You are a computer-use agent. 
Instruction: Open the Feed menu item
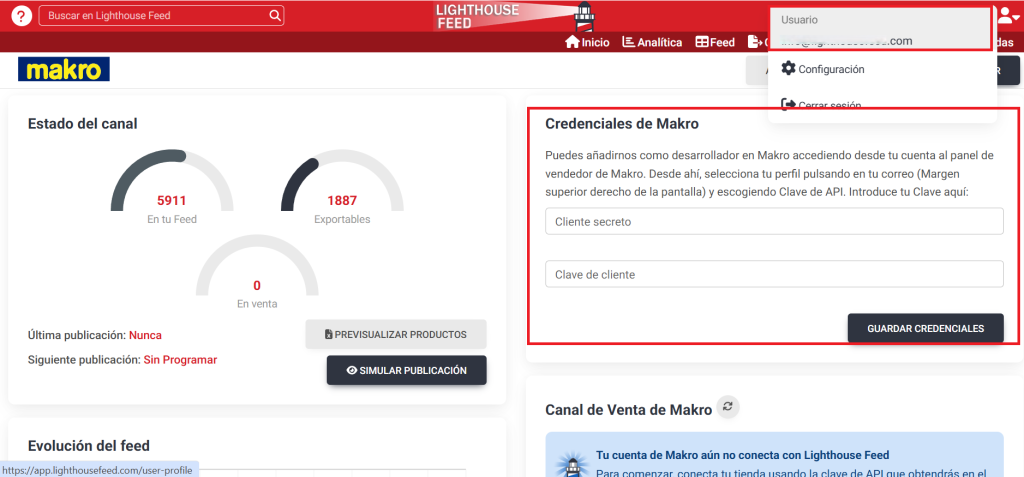[x=715, y=42]
